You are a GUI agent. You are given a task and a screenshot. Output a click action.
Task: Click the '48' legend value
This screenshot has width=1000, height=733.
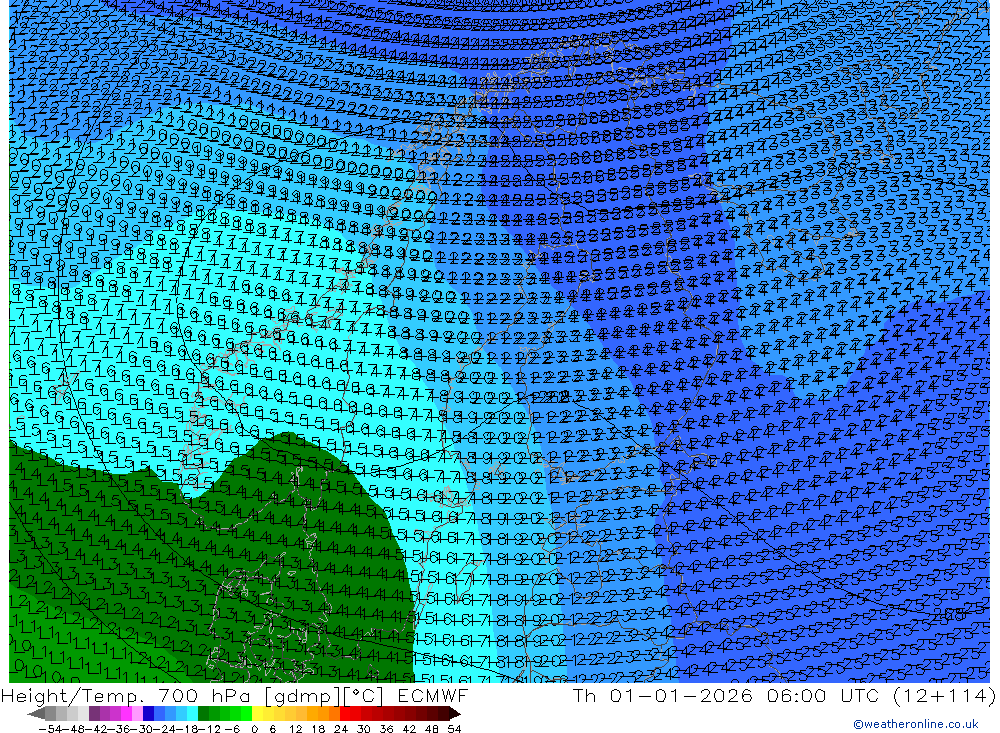click(432, 729)
